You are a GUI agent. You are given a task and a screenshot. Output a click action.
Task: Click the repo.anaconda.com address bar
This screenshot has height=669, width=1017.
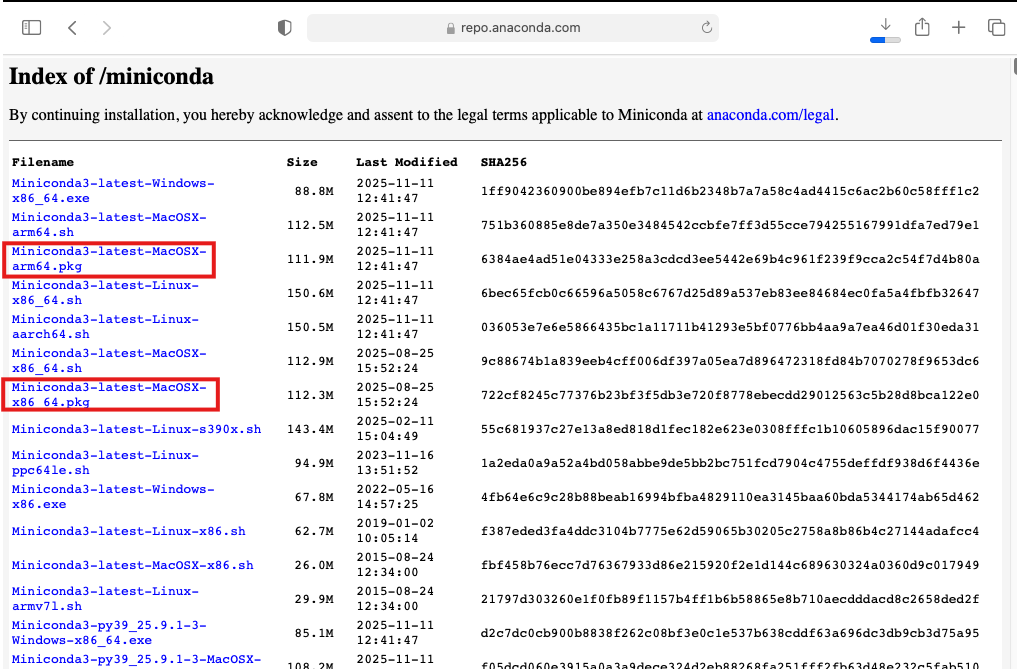coord(512,28)
